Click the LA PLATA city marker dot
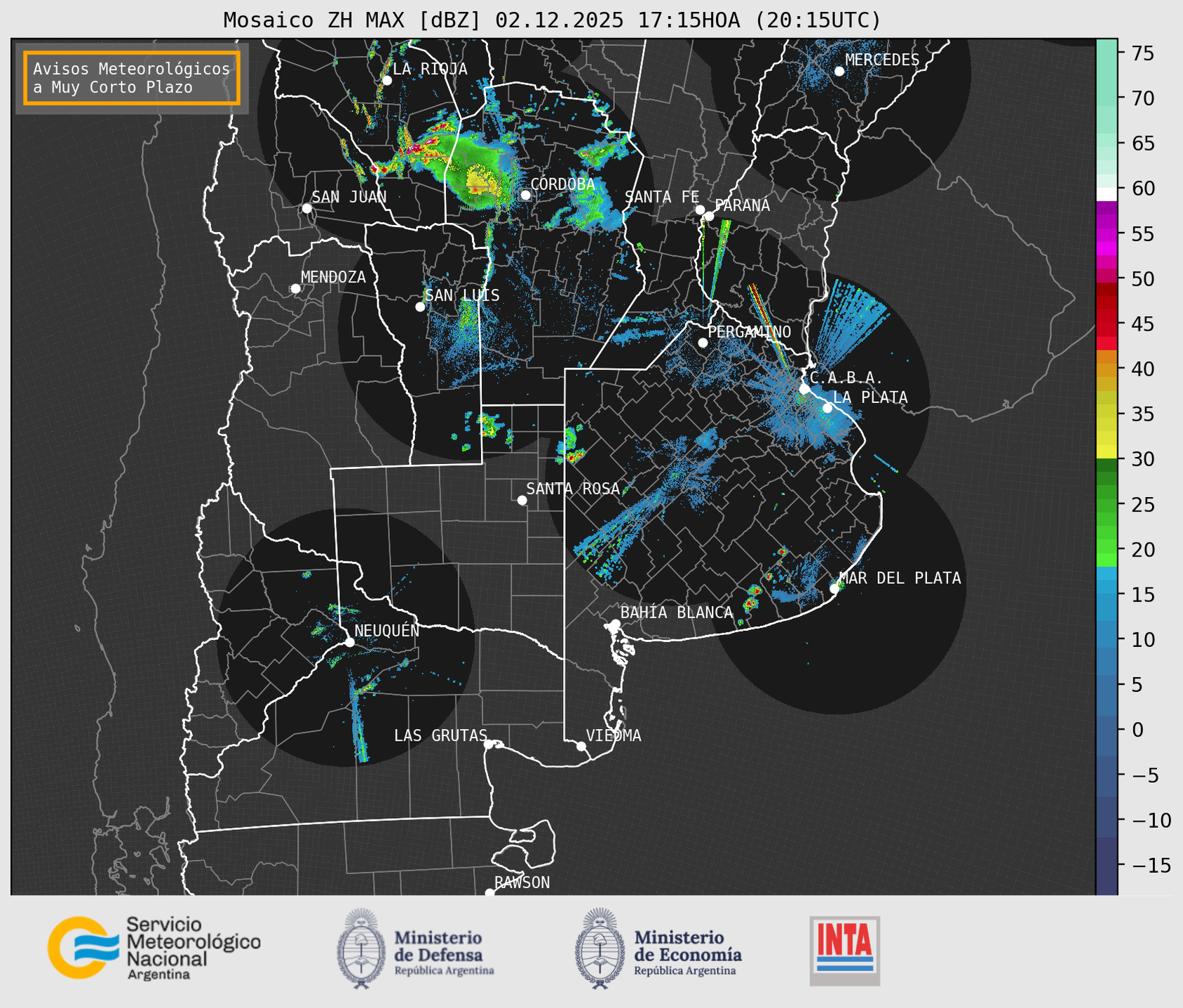 pos(827,408)
